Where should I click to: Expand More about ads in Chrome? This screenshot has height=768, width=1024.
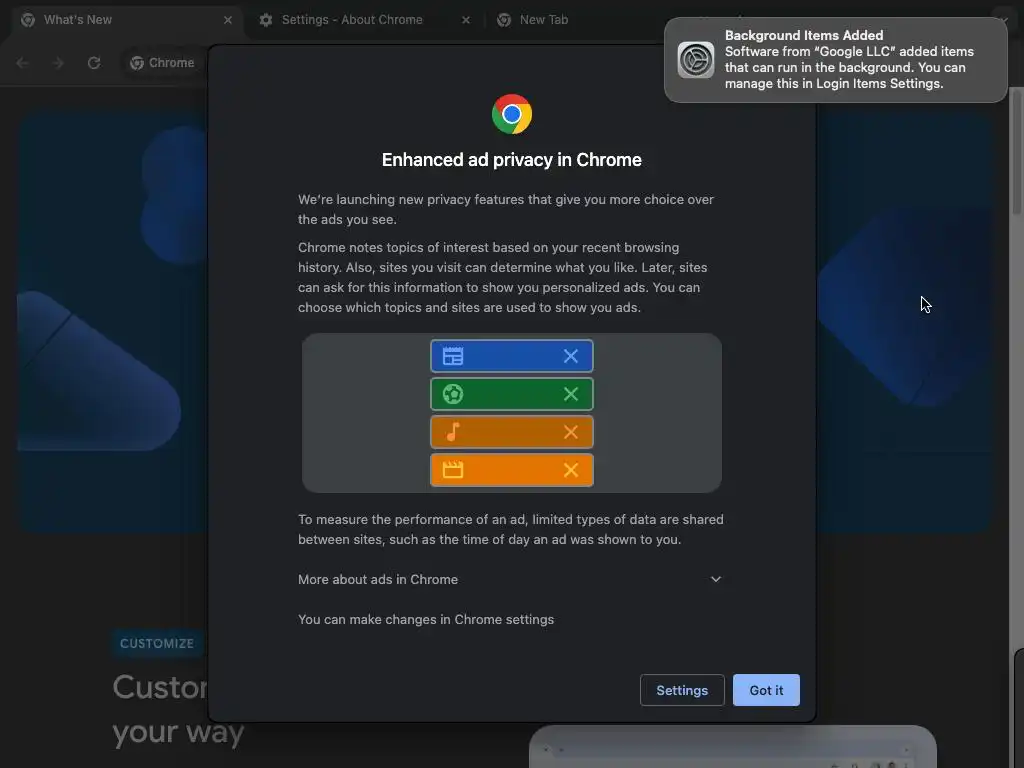click(x=510, y=579)
